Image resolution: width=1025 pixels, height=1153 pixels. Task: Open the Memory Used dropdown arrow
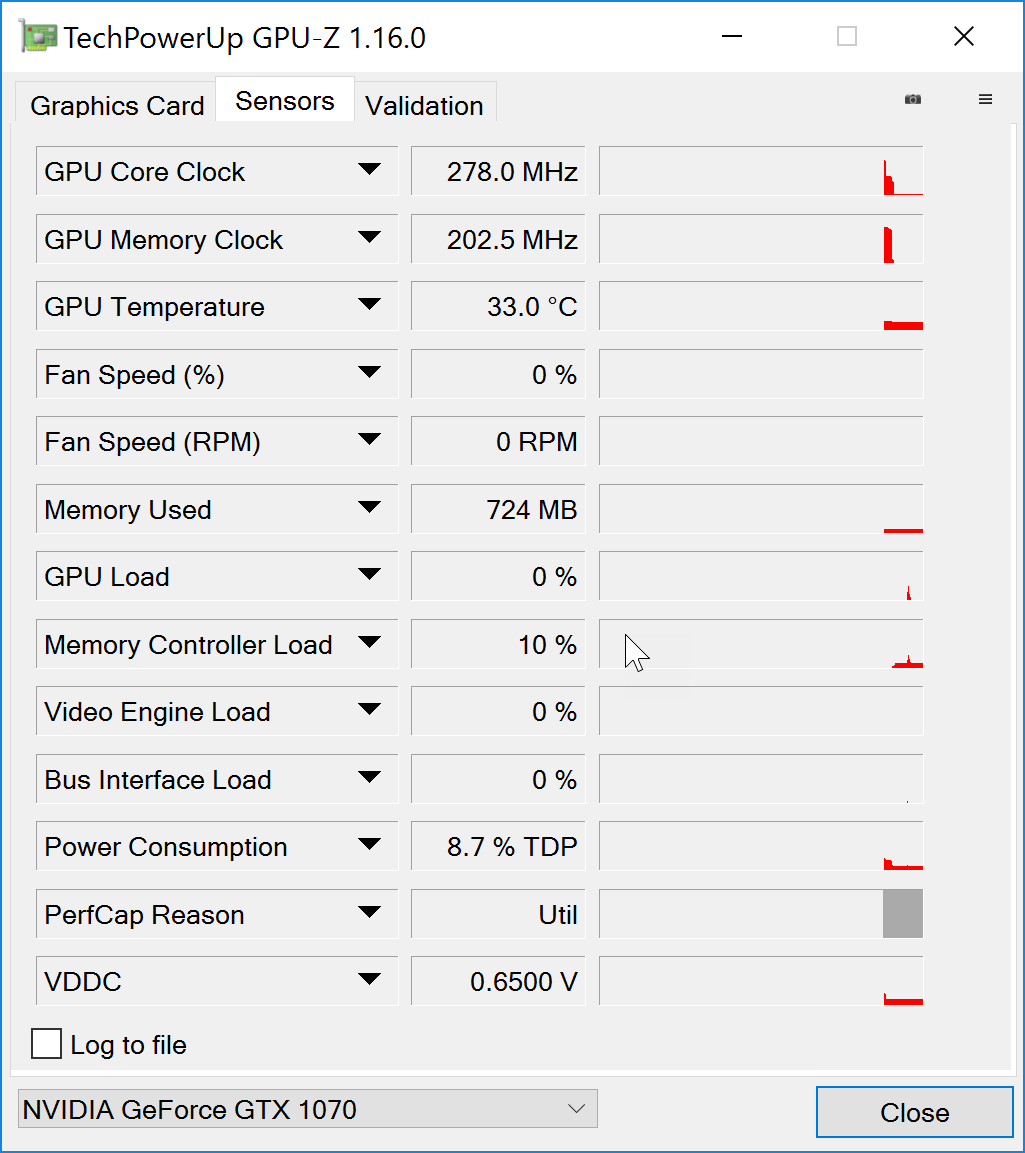(x=369, y=508)
